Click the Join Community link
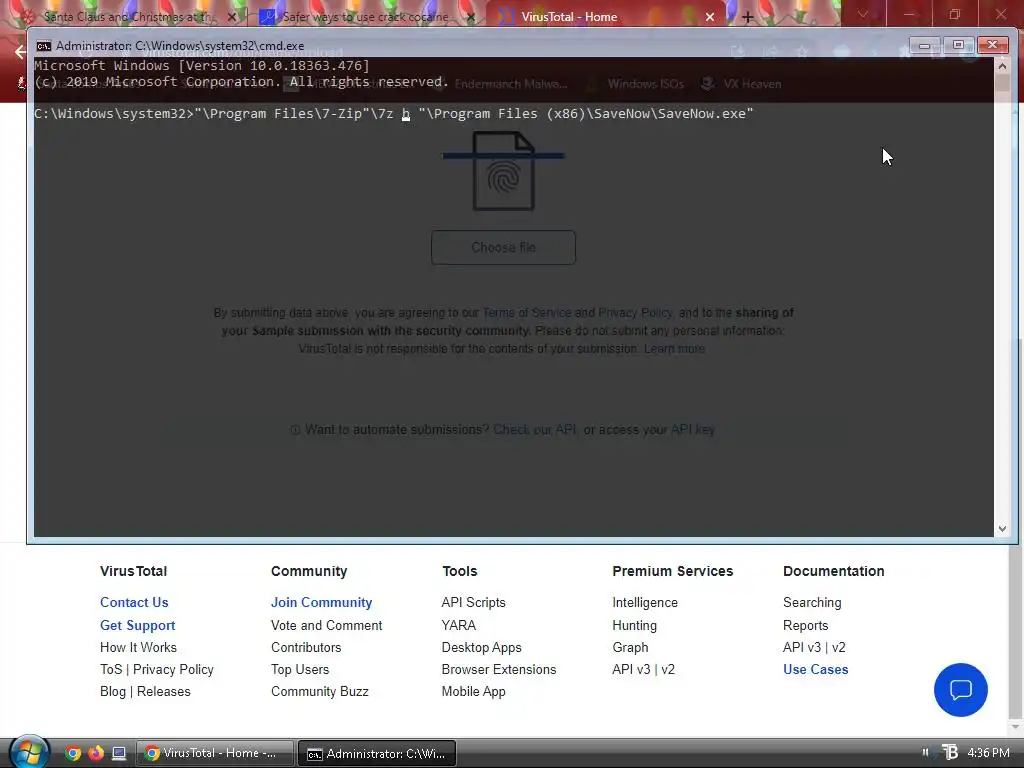 (321, 602)
